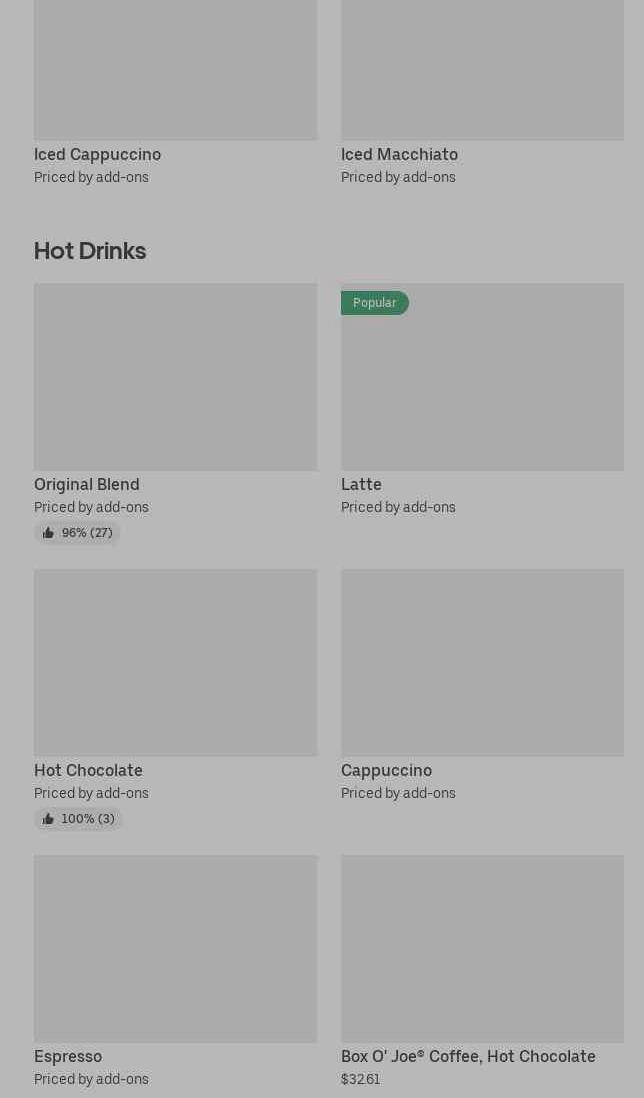Click the Popular badge on Latte
Viewport: 644px width, 1098px height.
[374, 303]
